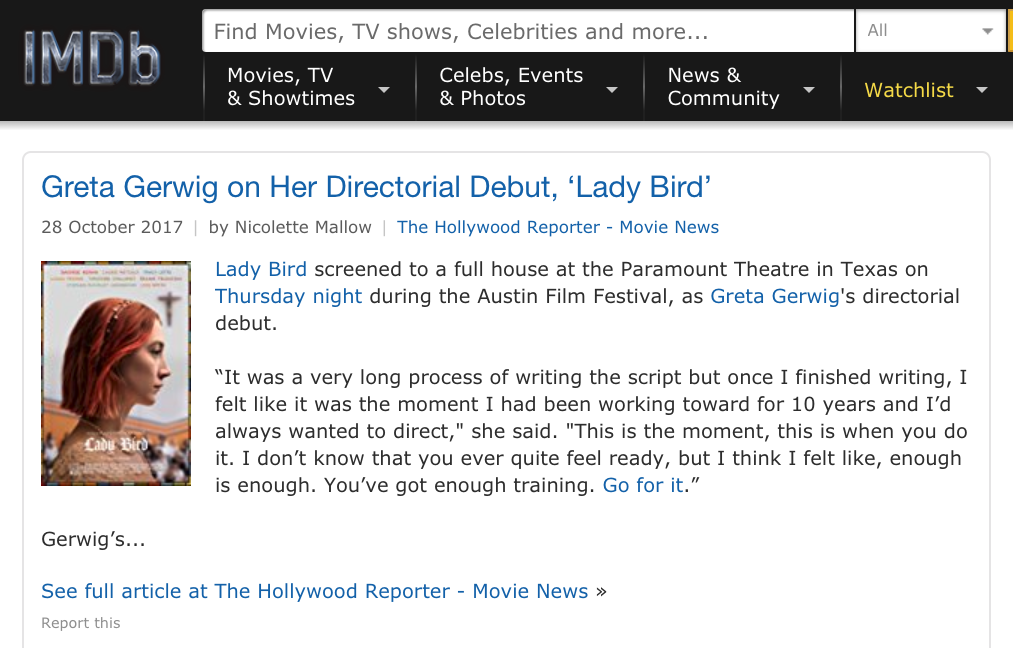Click the IMDb logo
The image size is (1013, 648).
(92, 58)
